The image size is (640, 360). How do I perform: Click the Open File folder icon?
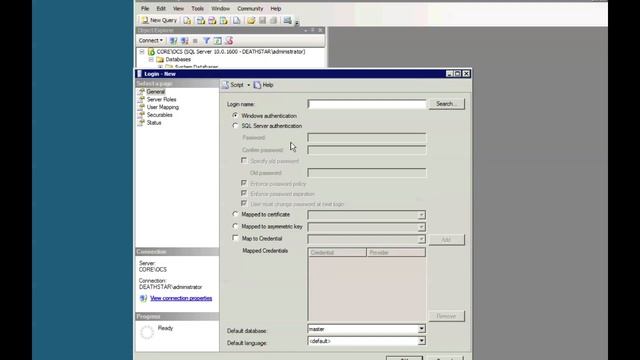pyautogui.click(x=251, y=20)
